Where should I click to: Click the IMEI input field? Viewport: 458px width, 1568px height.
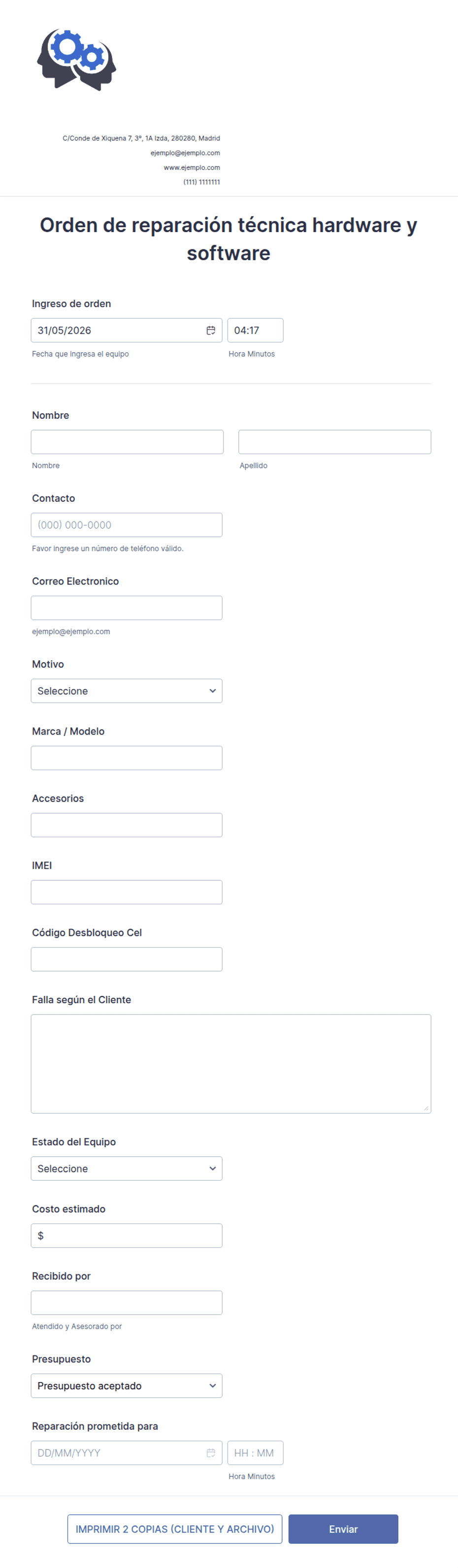(x=127, y=892)
